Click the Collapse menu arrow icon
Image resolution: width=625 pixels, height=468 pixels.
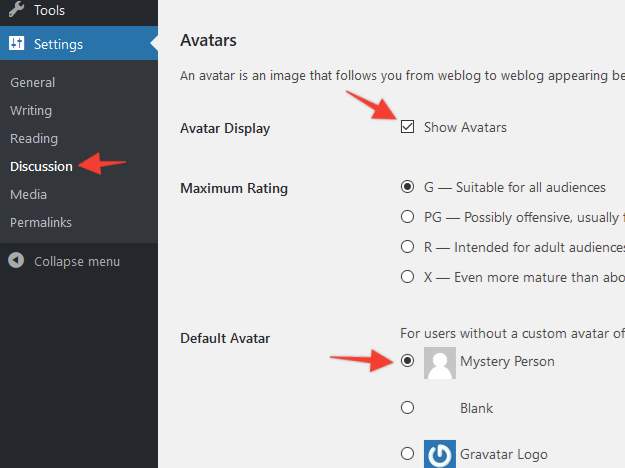pyautogui.click(x=16, y=260)
